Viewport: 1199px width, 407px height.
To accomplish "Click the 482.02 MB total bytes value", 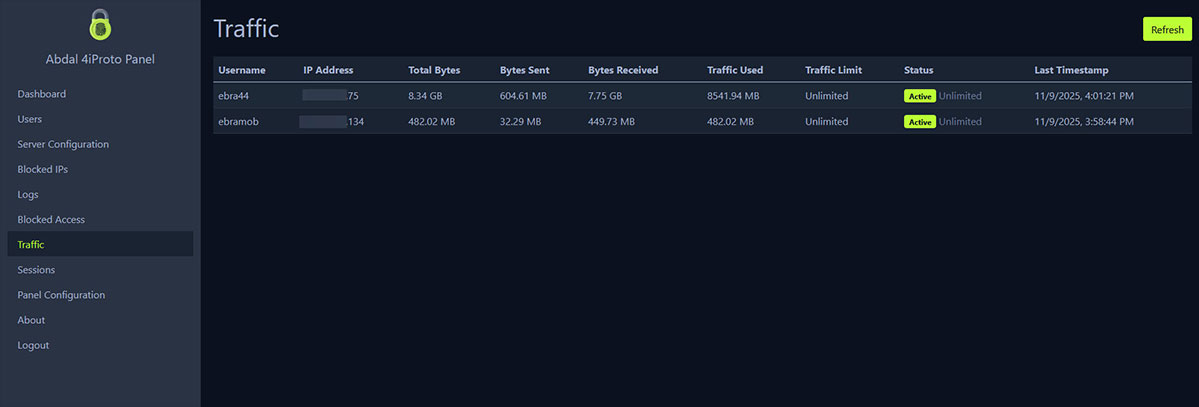I will tap(431, 122).
